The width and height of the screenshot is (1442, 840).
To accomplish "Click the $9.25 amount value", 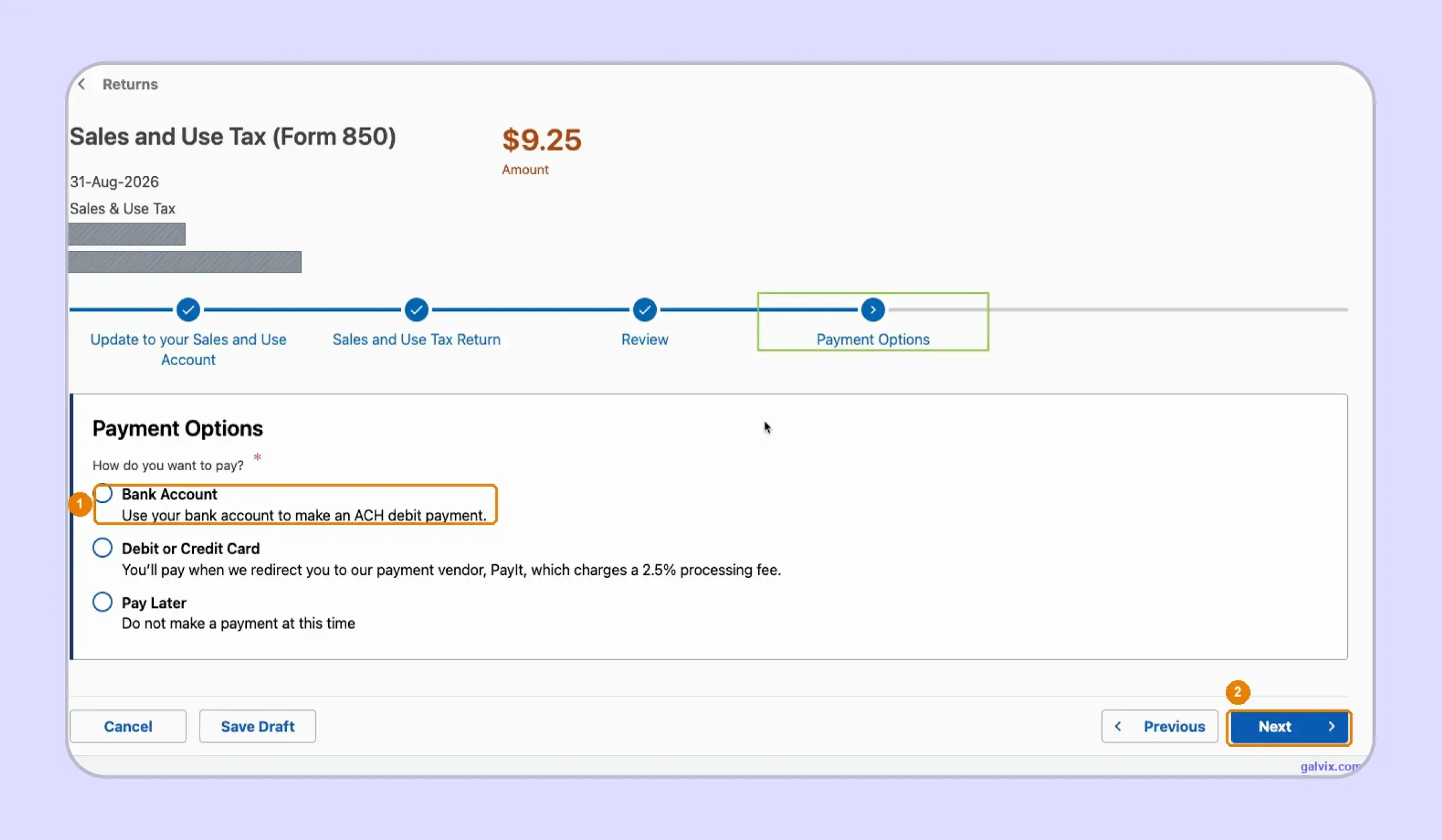I will point(541,140).
